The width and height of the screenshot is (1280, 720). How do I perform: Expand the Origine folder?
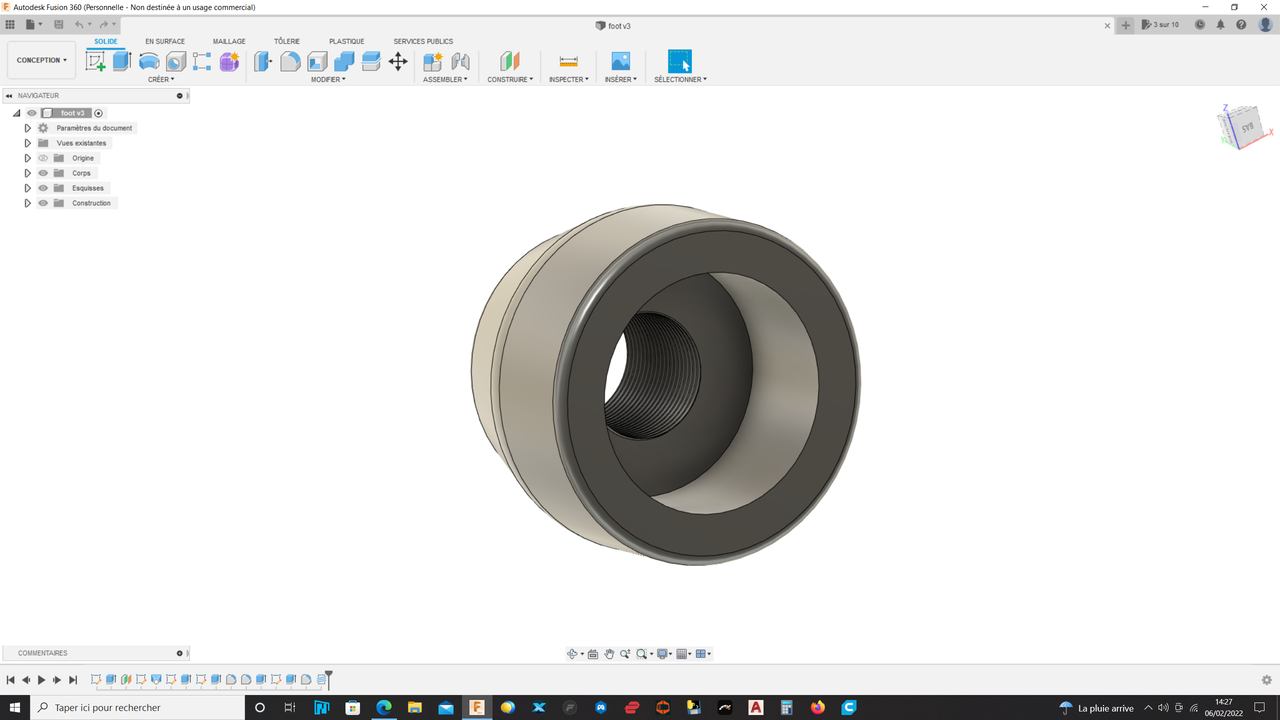[28, 158]
